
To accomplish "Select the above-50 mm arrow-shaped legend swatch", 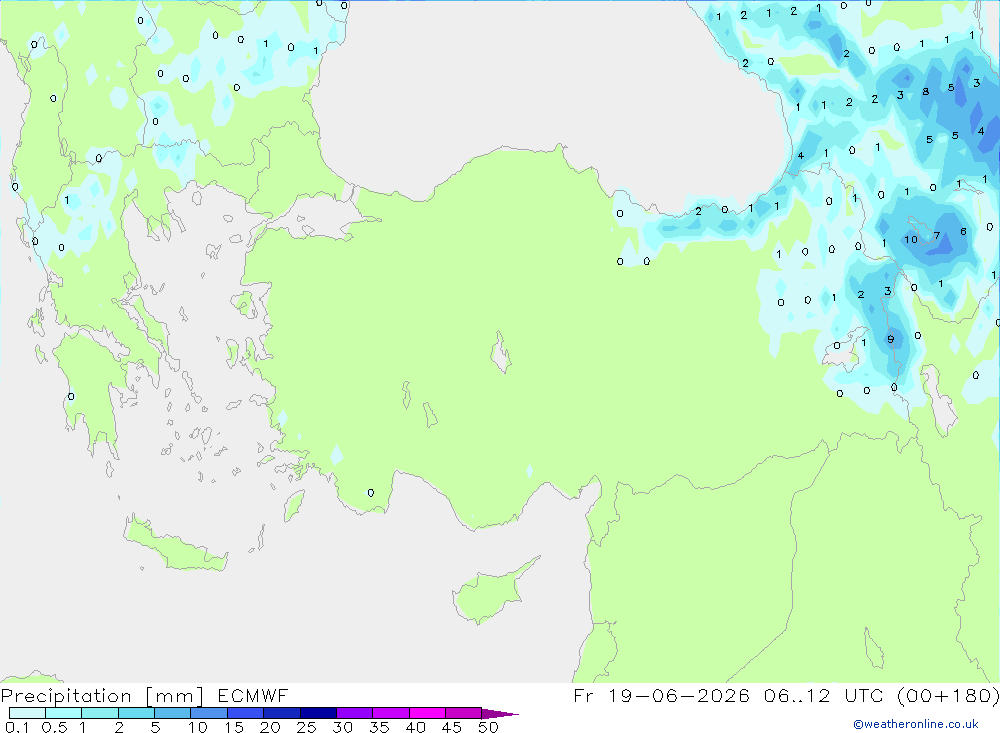I will (499, 713).
